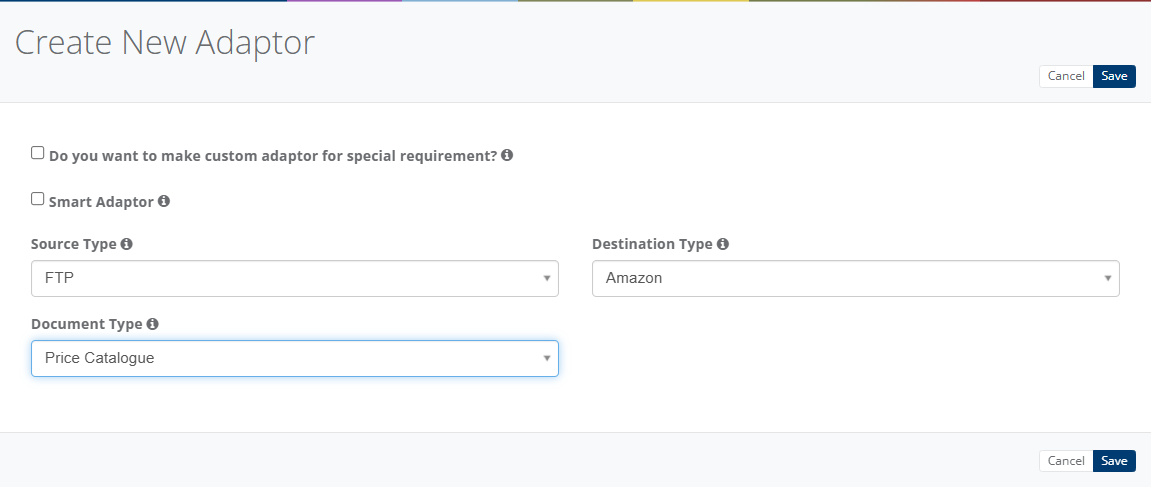Click the Document Type info icon

tap(152, 324)
